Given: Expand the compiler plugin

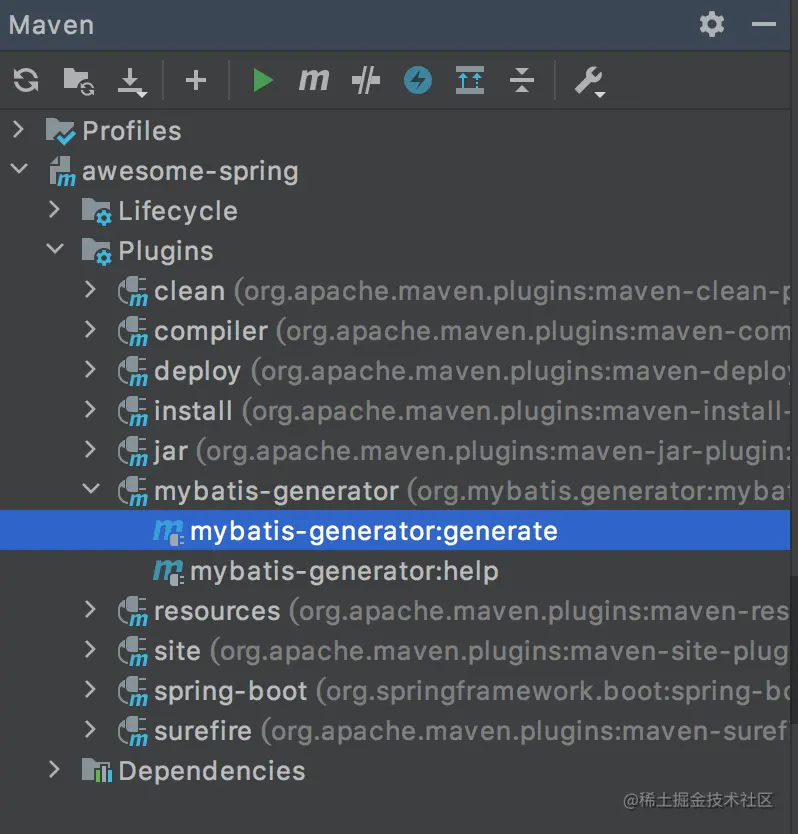Looking at the screenshot, I should (x=90, y=329).
